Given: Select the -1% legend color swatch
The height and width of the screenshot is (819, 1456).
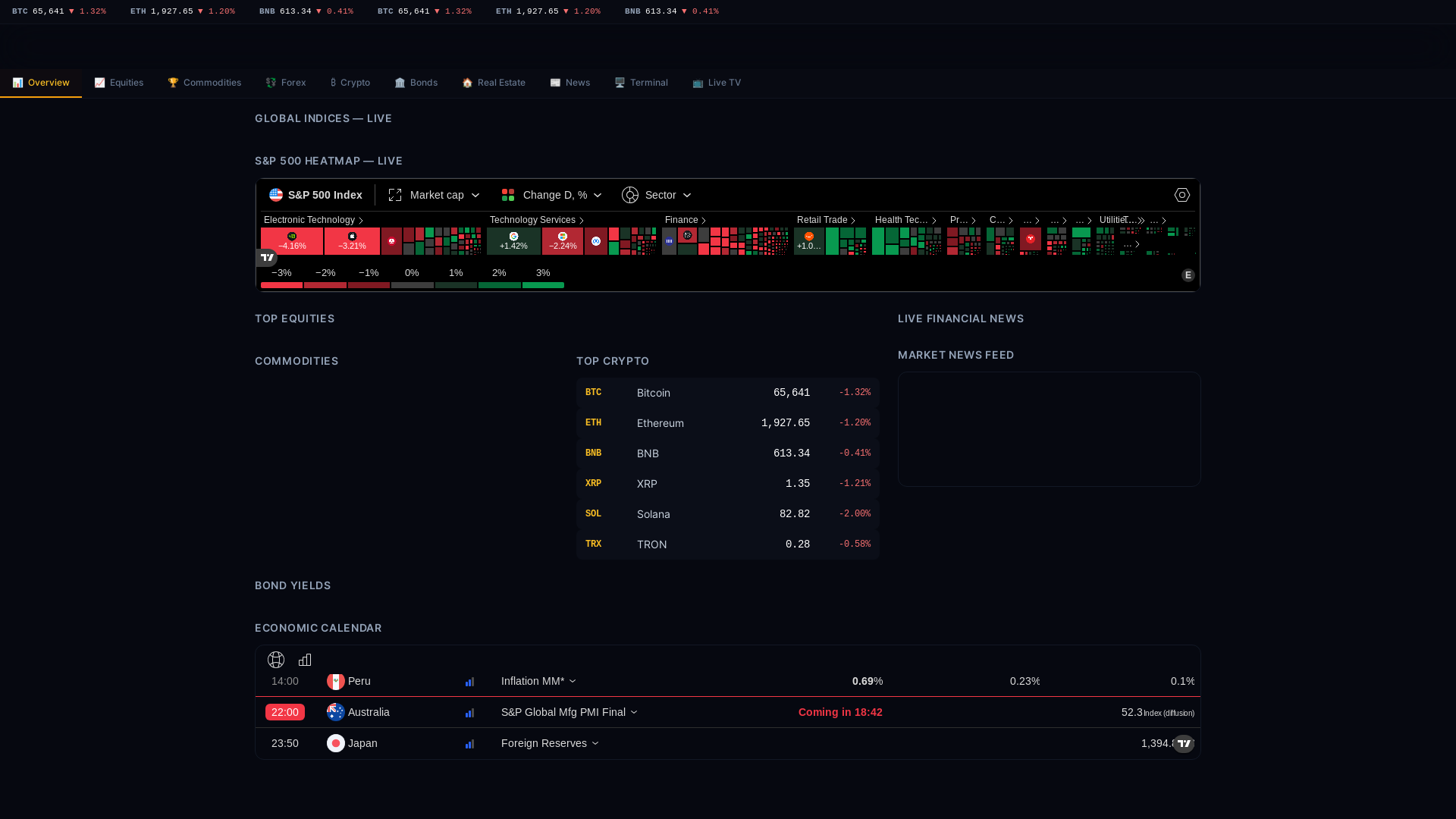Looking at the screenshot, I should click(x=369, y=285).
